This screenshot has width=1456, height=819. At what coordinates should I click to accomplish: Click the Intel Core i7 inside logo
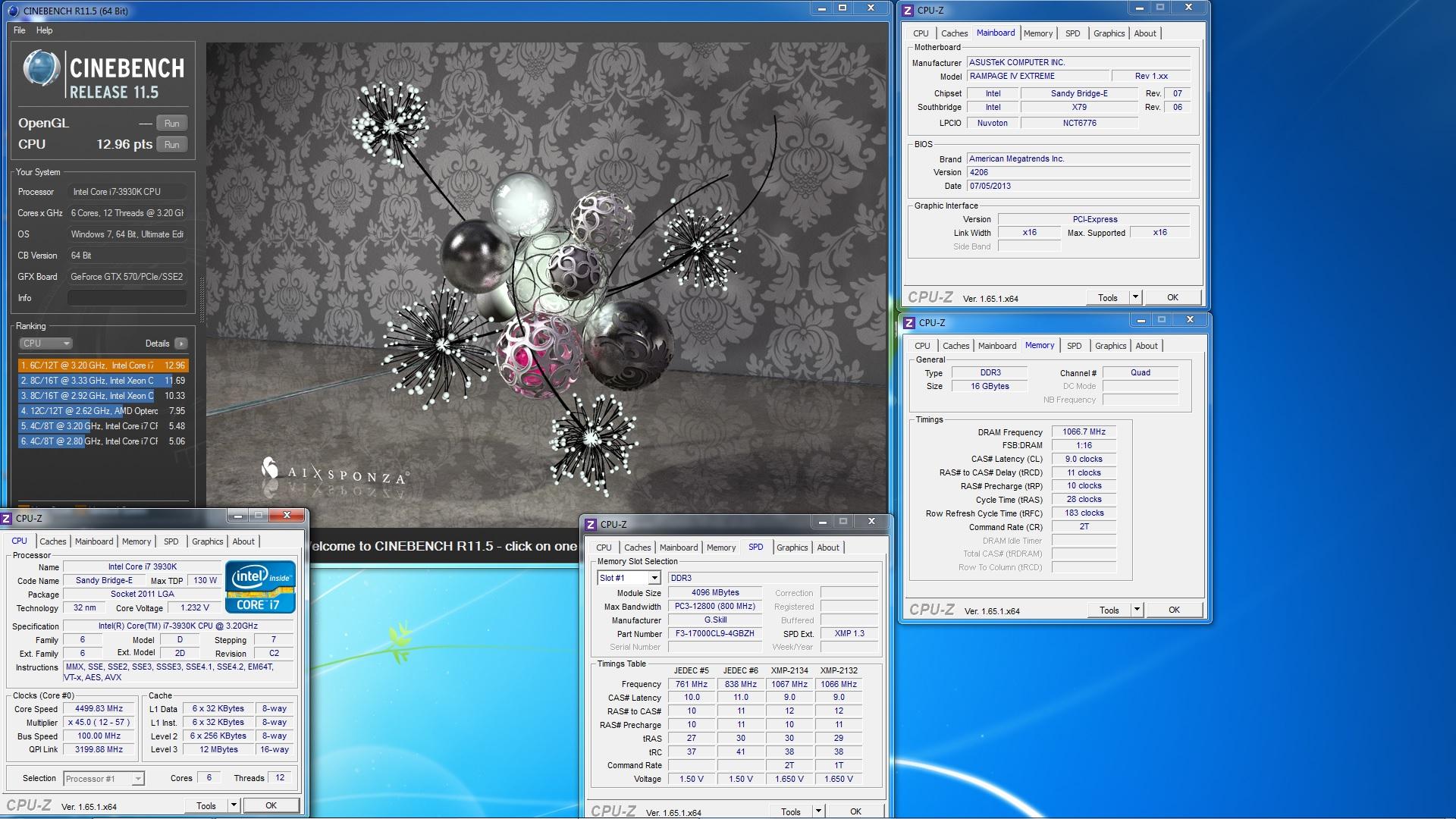coord(260,586)
